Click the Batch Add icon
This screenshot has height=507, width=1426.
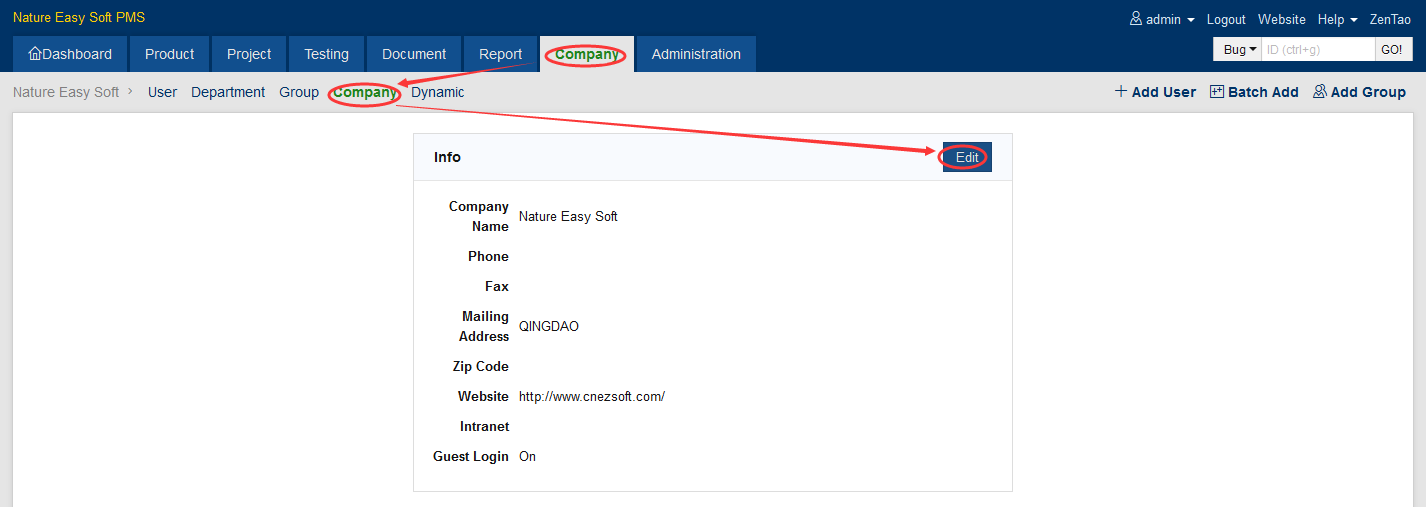1217,92
